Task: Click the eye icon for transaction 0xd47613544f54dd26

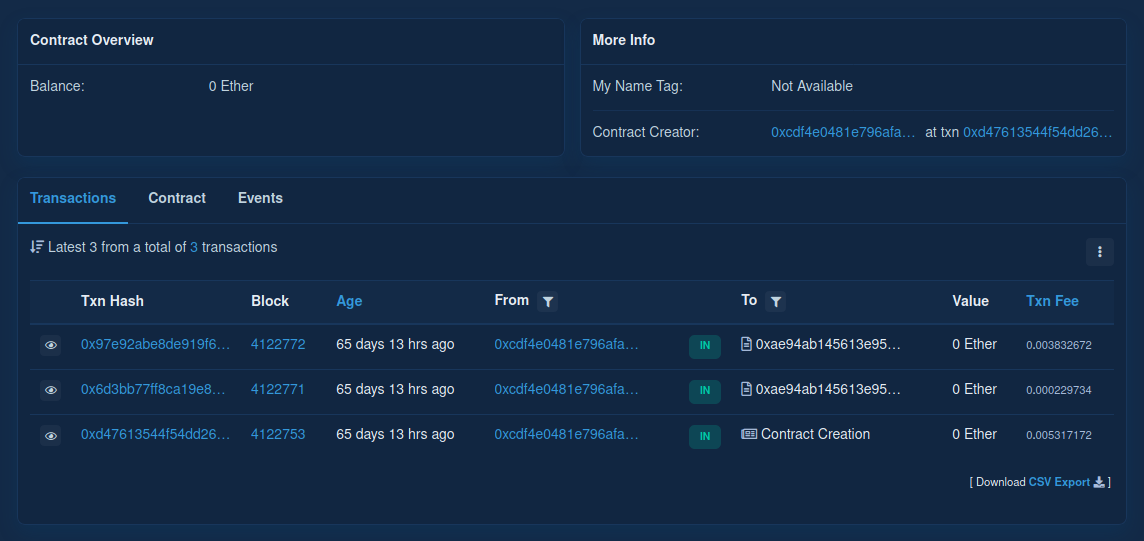Action: point(50,435)
